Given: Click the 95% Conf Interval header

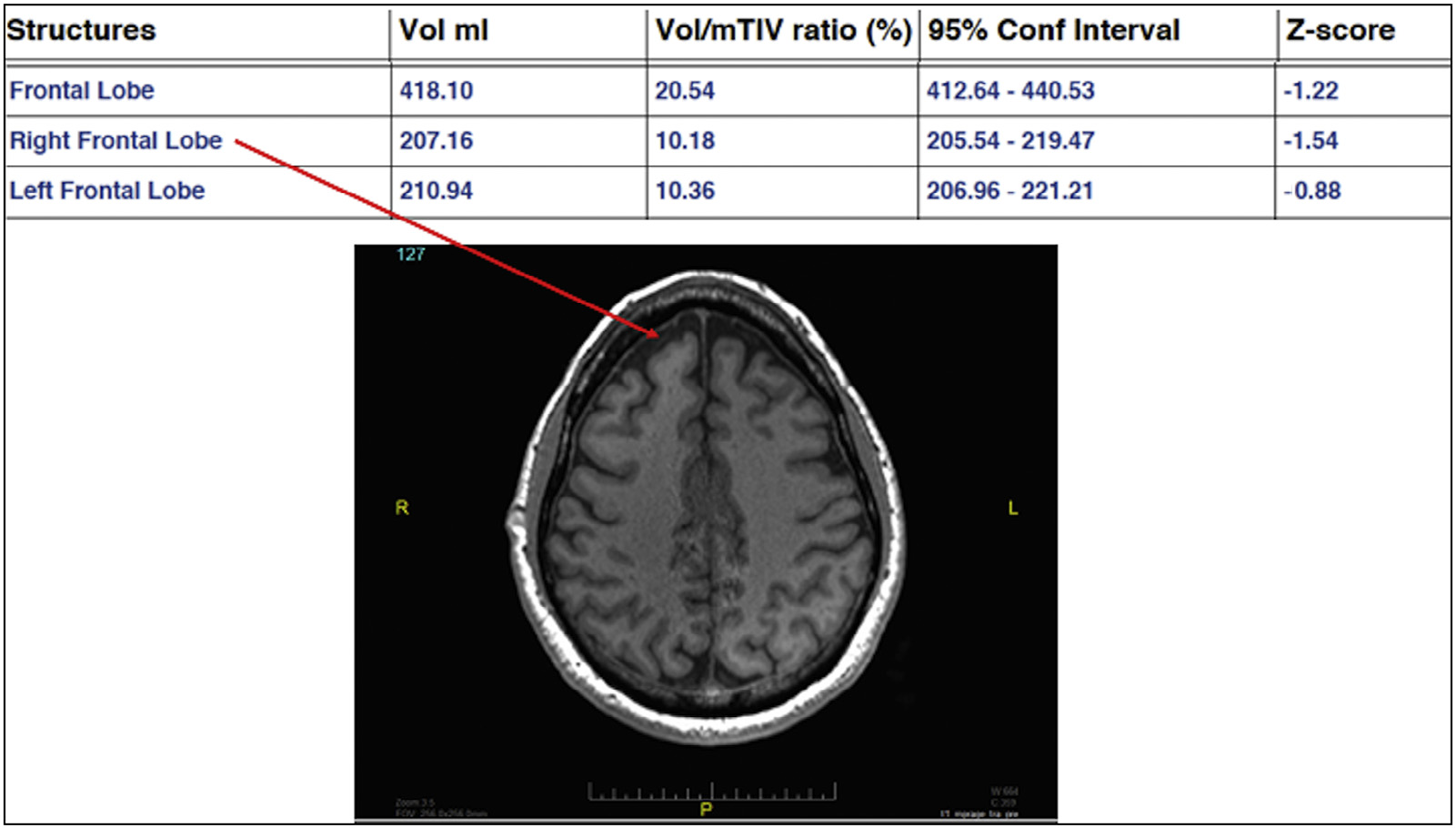Looking at the screenshot, I should (1053, 30).
